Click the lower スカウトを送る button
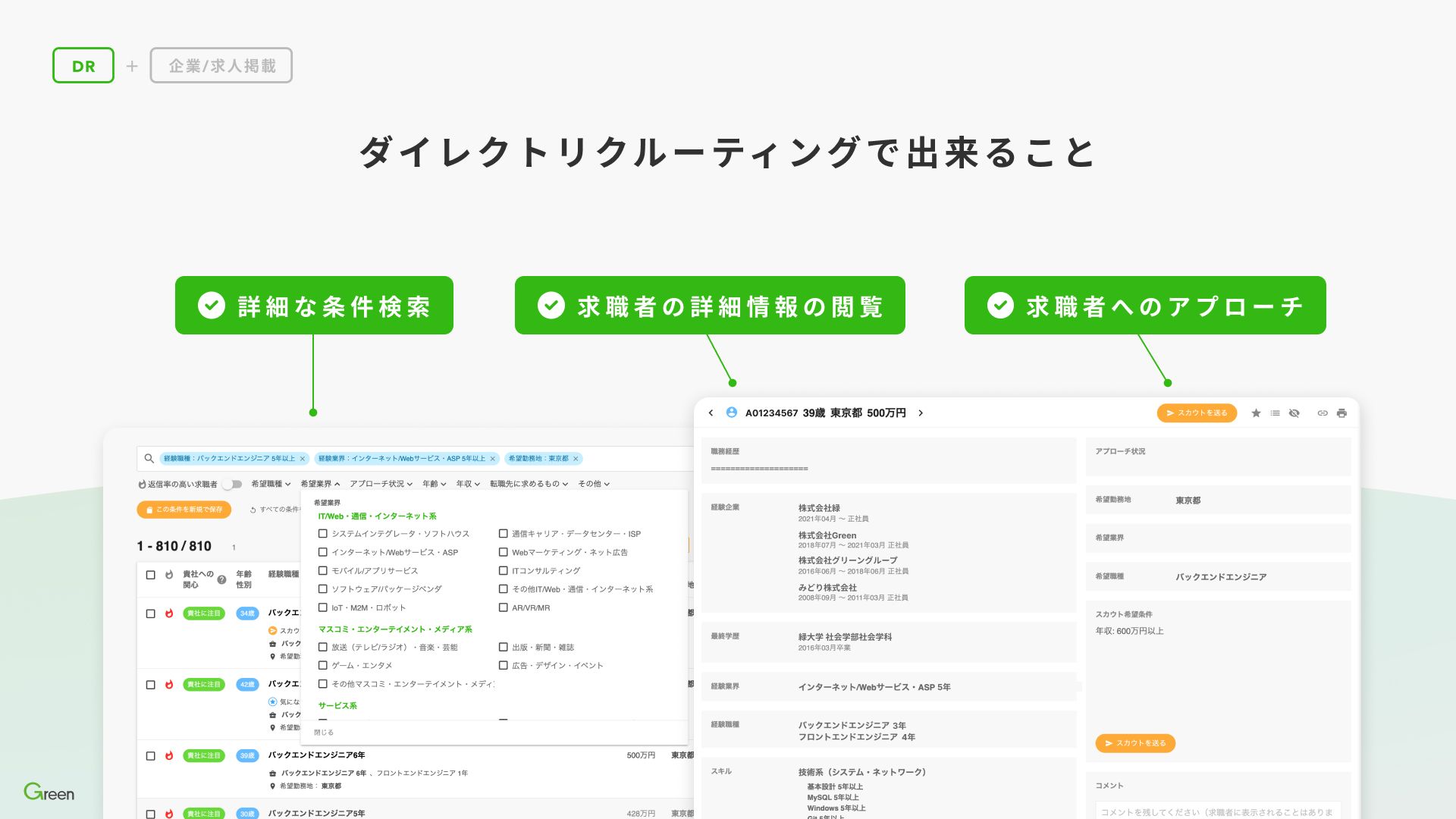Image resolution: width=1456 pixels, height=819 pixels. coord(1135,743)
